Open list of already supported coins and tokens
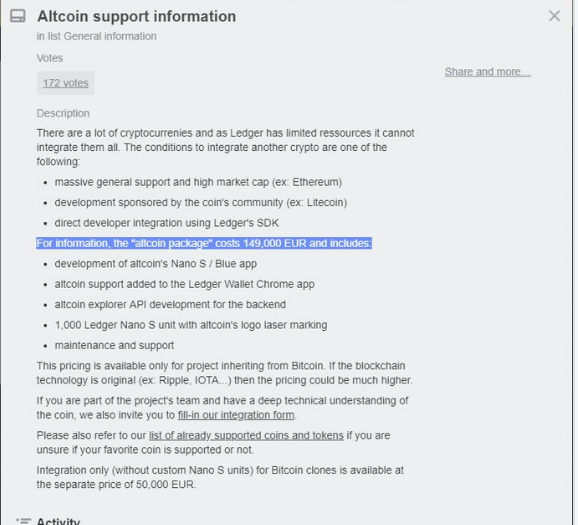578x525 pixels. (x=246, y=435)
